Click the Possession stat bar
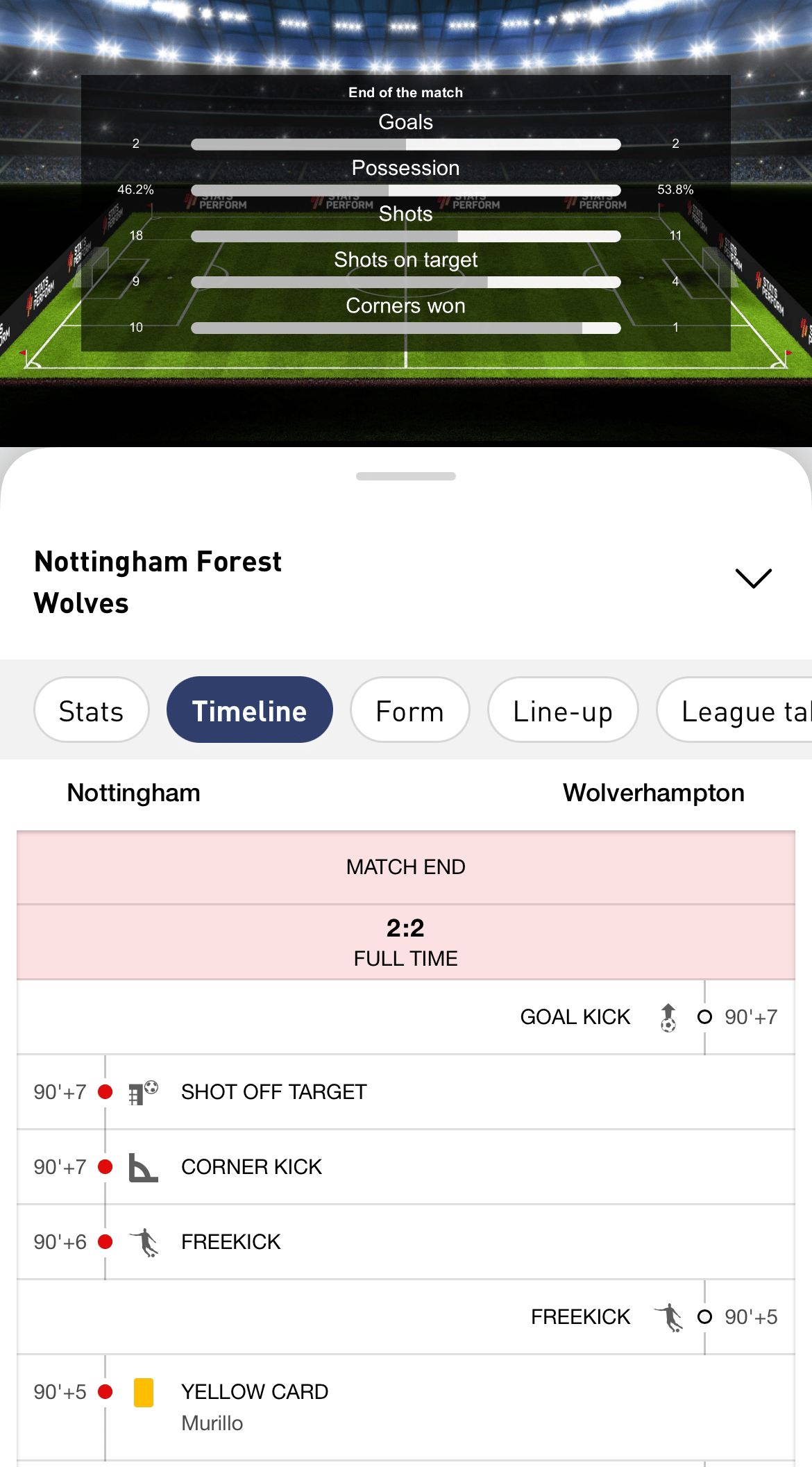The height and width of the screenshot is (1467, 812). pyautogui.click(x=406, y=190)
